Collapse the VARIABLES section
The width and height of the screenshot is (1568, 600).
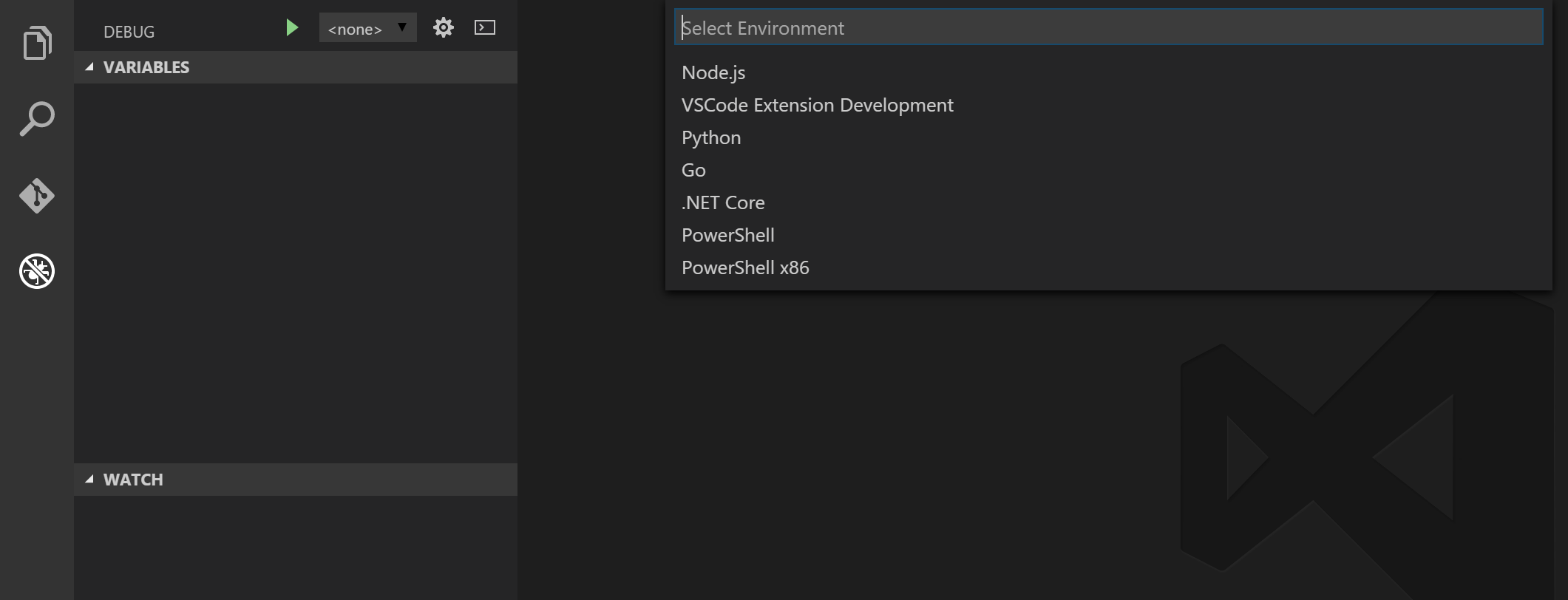296,67
